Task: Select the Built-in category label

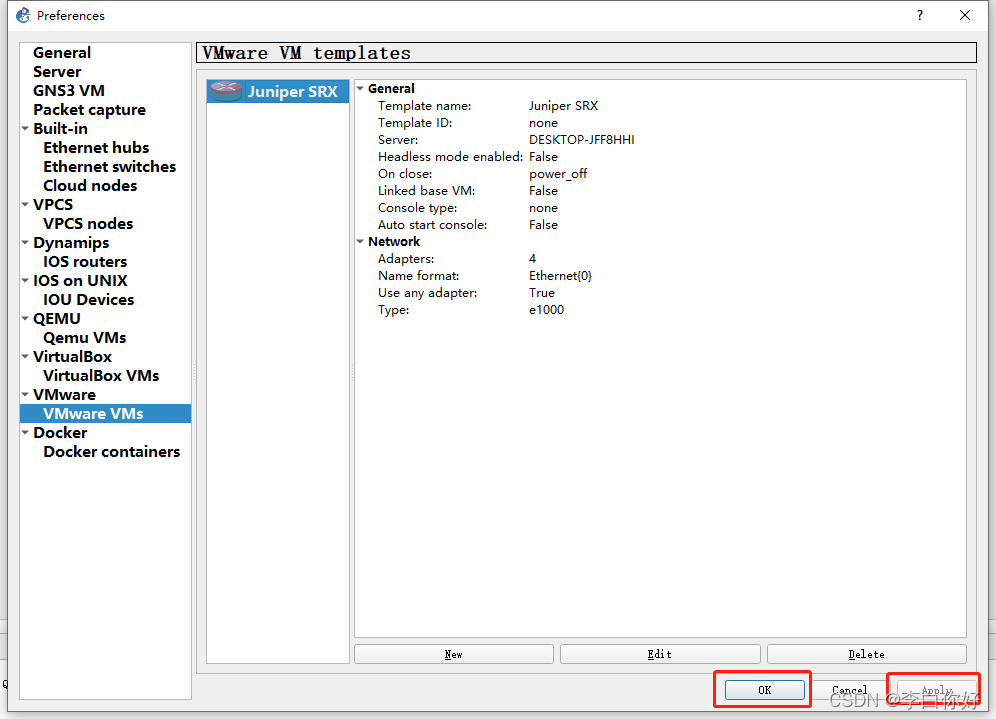Action: tap(60, 128)
